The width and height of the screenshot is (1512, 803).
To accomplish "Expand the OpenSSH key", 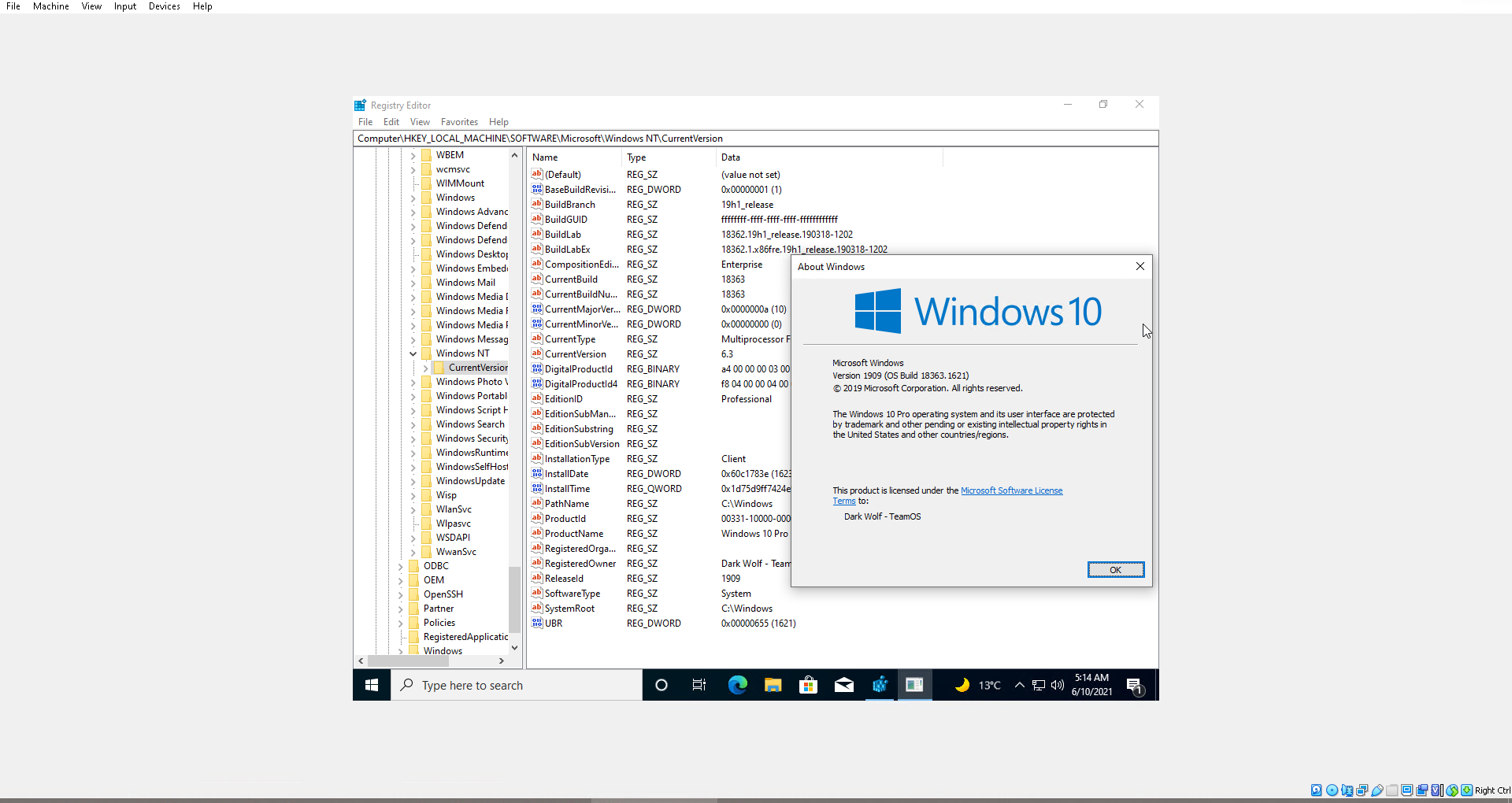I will [400, 594].
